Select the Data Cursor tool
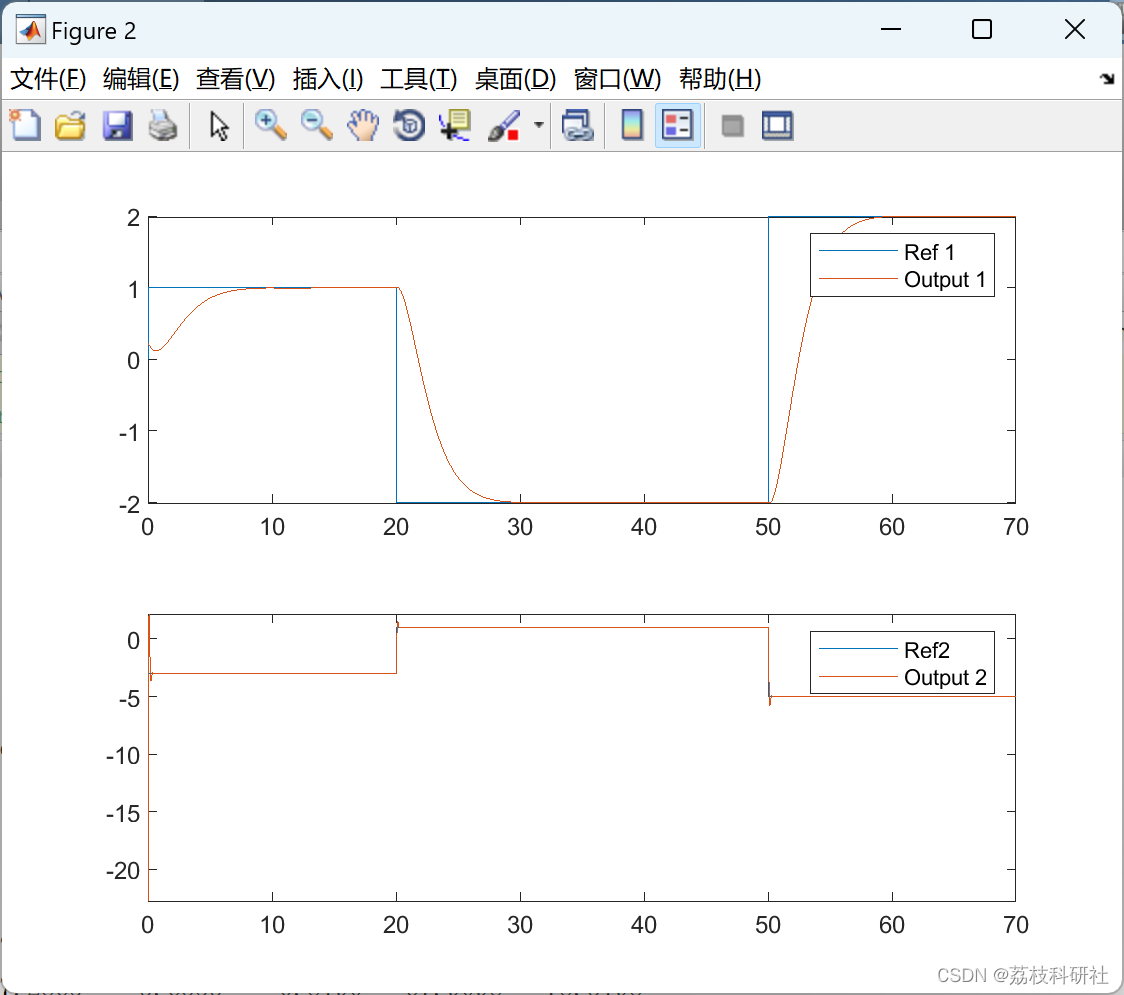The image size is (1124, 995). (x=455, y=125)
